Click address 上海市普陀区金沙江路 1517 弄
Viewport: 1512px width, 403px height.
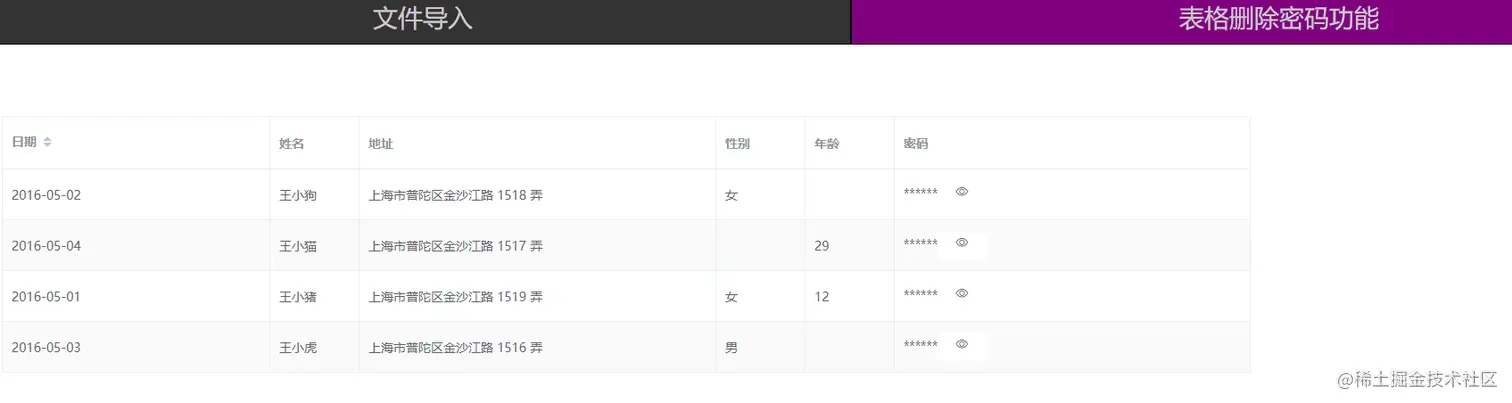pos(456,246)
